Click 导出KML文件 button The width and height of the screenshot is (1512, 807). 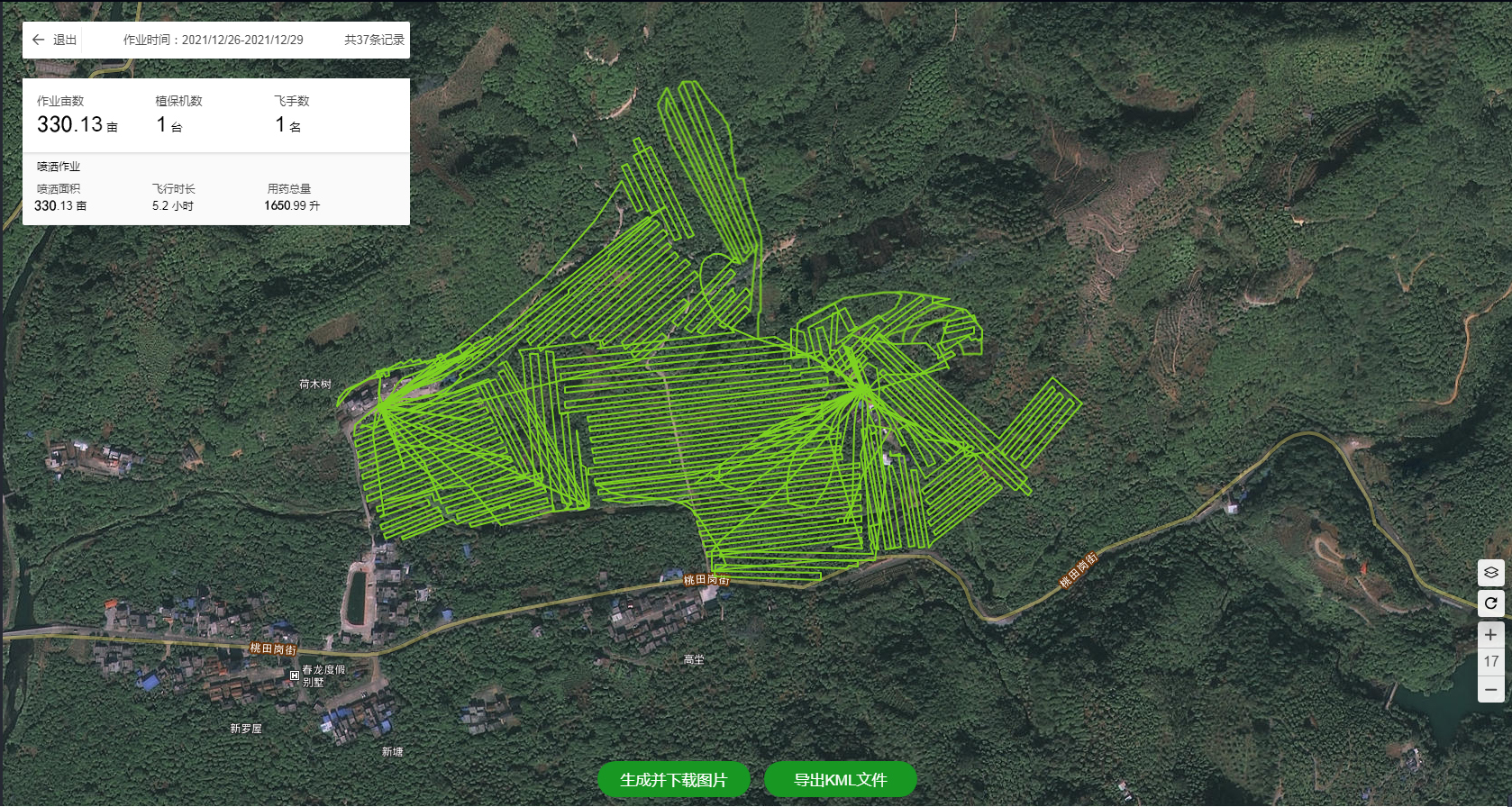coord(840,780)
